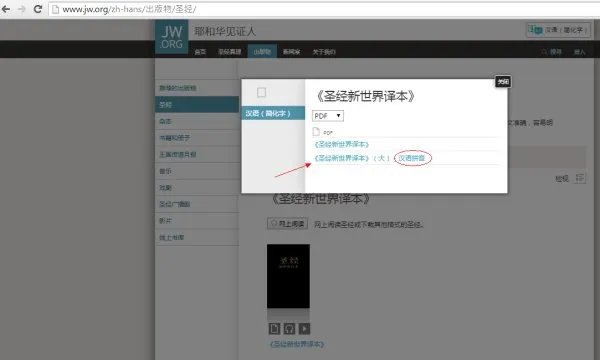This screenshot has width=600, height=360.
Task: Open 新增的出版物 in the sidebar
Action: tap(197, 88)
